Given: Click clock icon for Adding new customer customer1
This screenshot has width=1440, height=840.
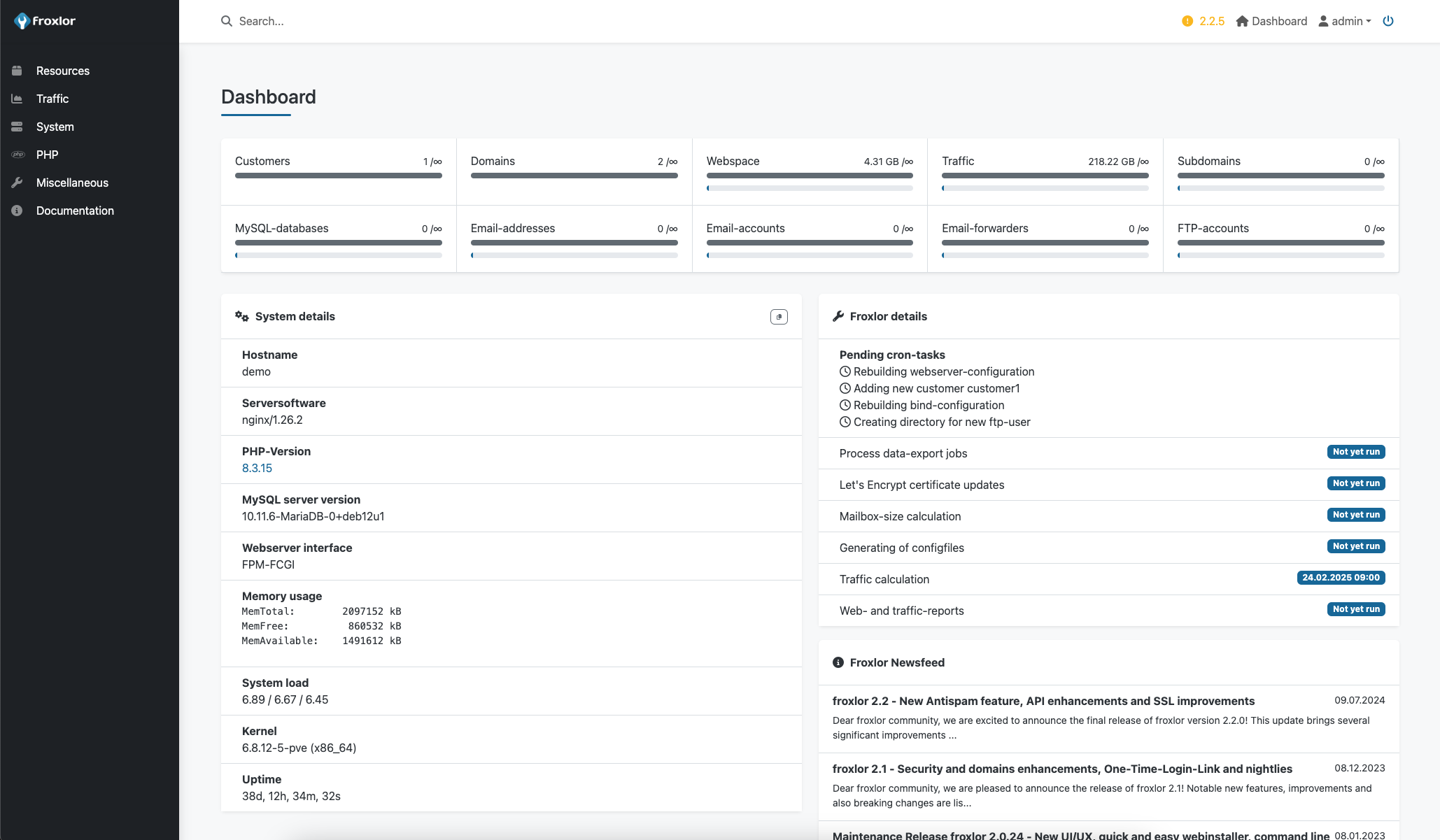Looking at the screenshot, I should (845, 388).
